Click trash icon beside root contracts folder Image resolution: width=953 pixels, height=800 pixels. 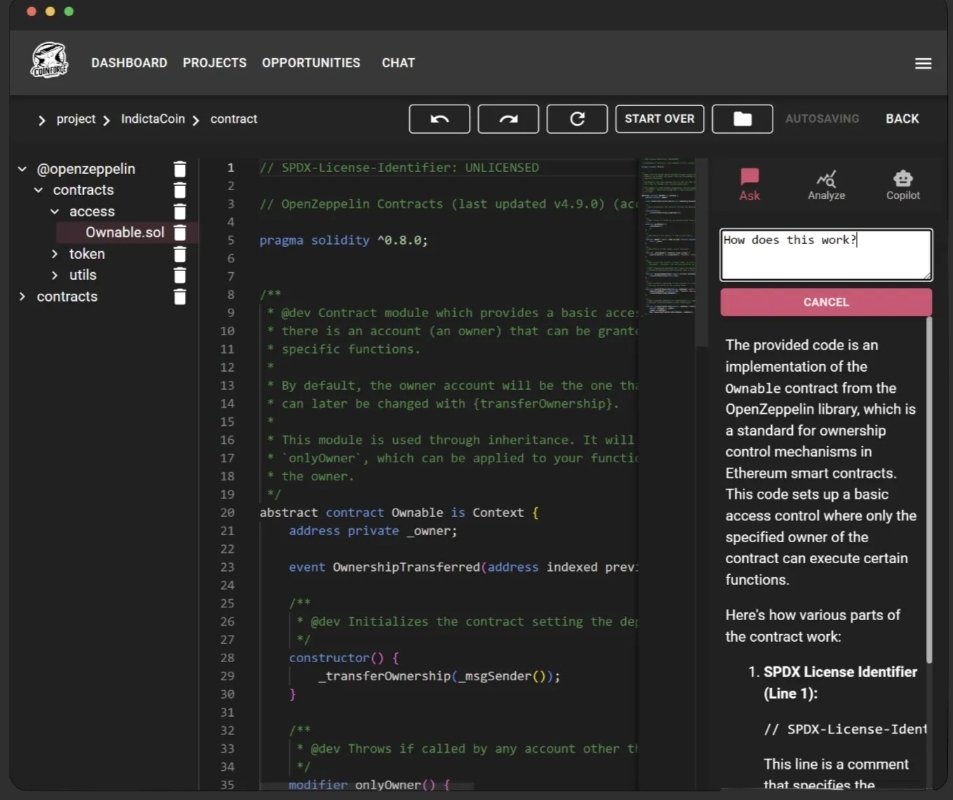pos(179,297)
